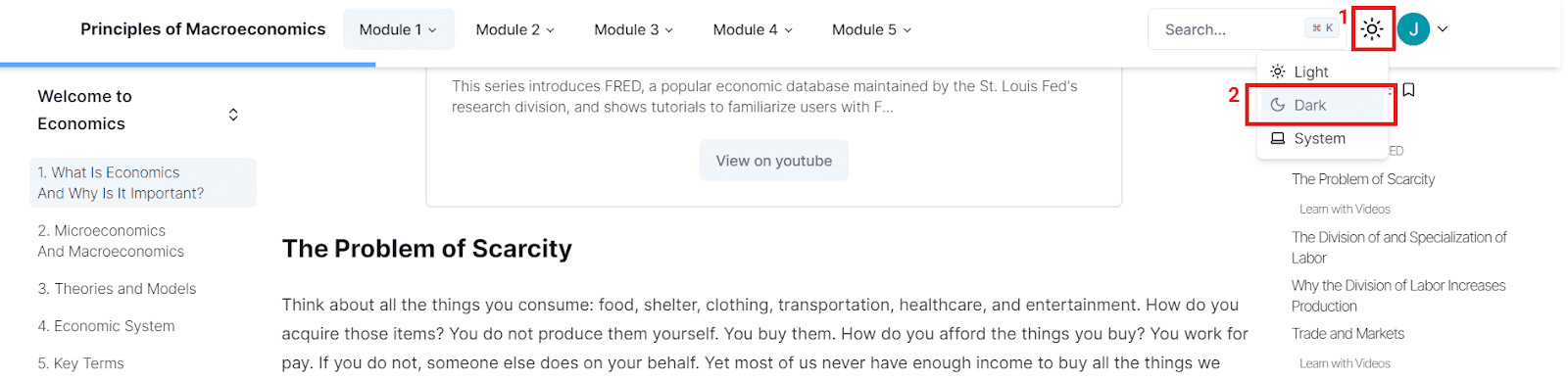The image size is (1568, 381).
Task: Click the sun theme toggle icon
Action: tap(1372, 29)
